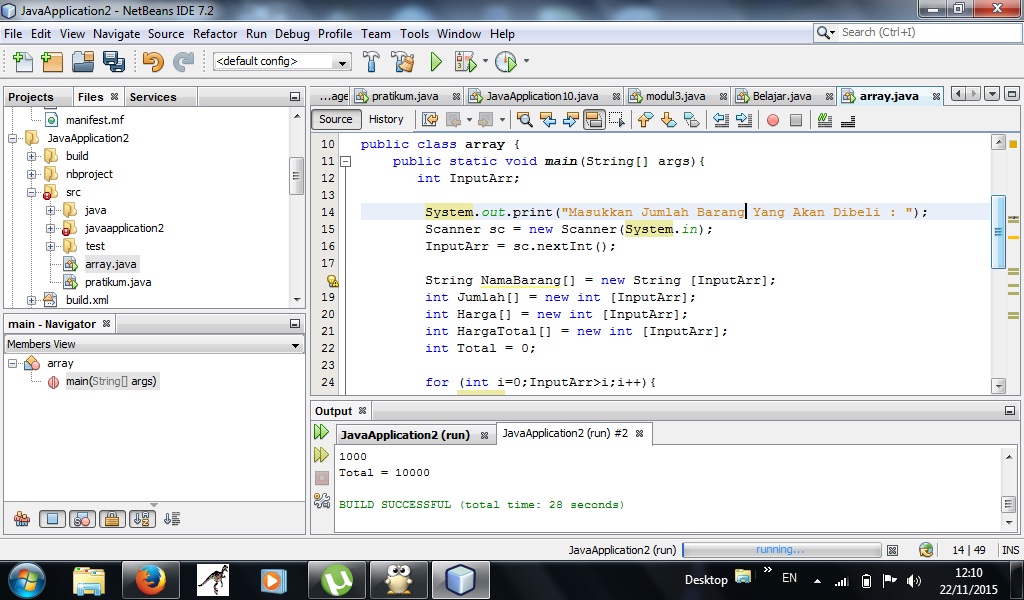Click the Undo arrow icon
The width and height of the screenshot is (1024, 600).
click(153, 61)
